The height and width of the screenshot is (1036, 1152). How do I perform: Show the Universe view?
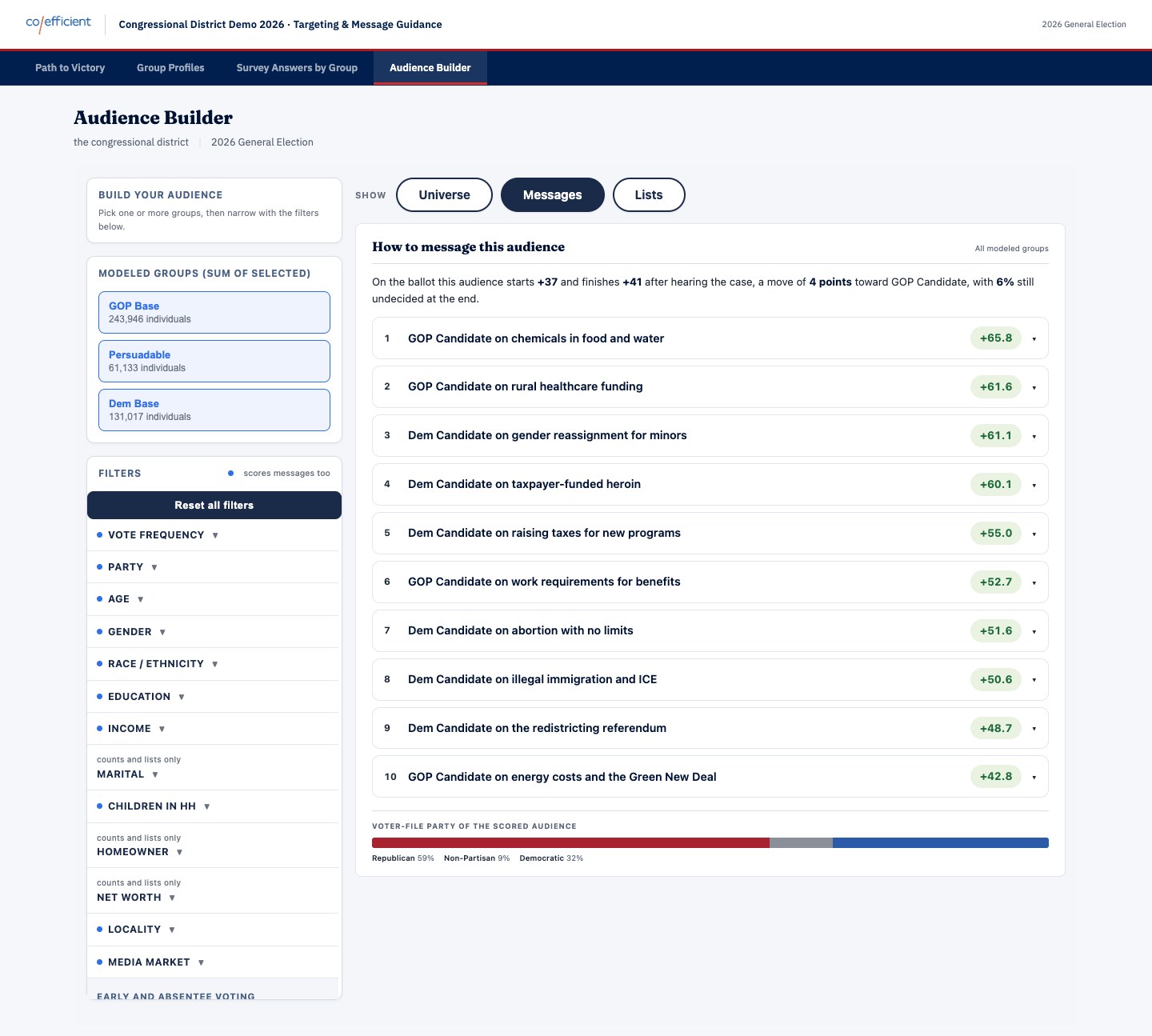point(444,195)
